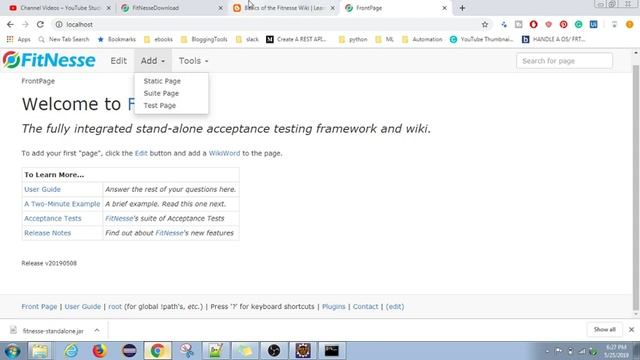The image size is (640, 360).
Task: Open User Guide footer link
Action: (83, 307)
